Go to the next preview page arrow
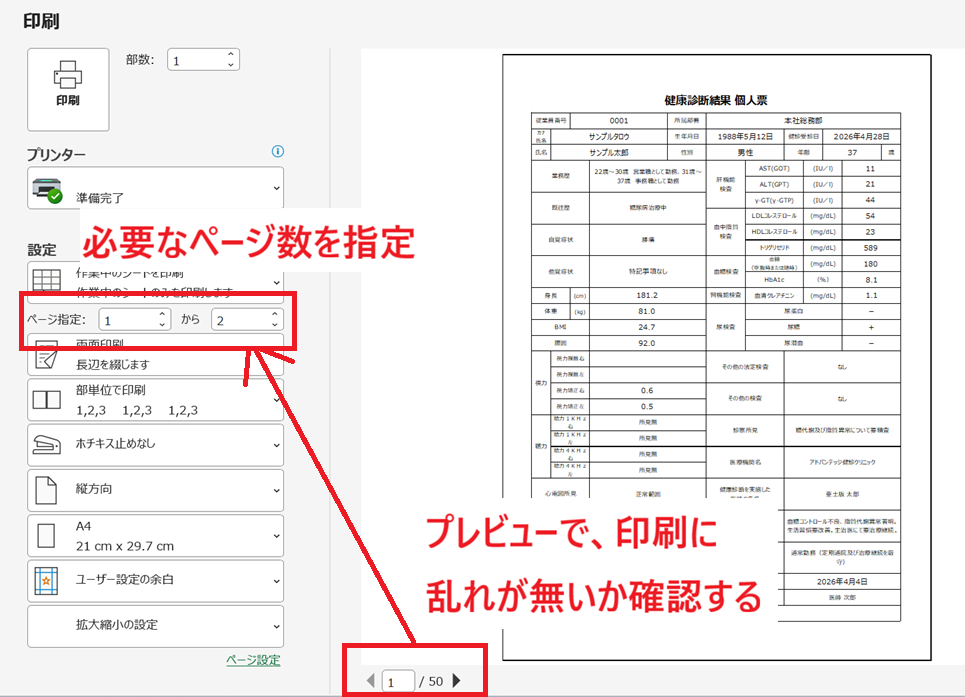The width and height of the screenshot is (965, 697). coord(457,681)
